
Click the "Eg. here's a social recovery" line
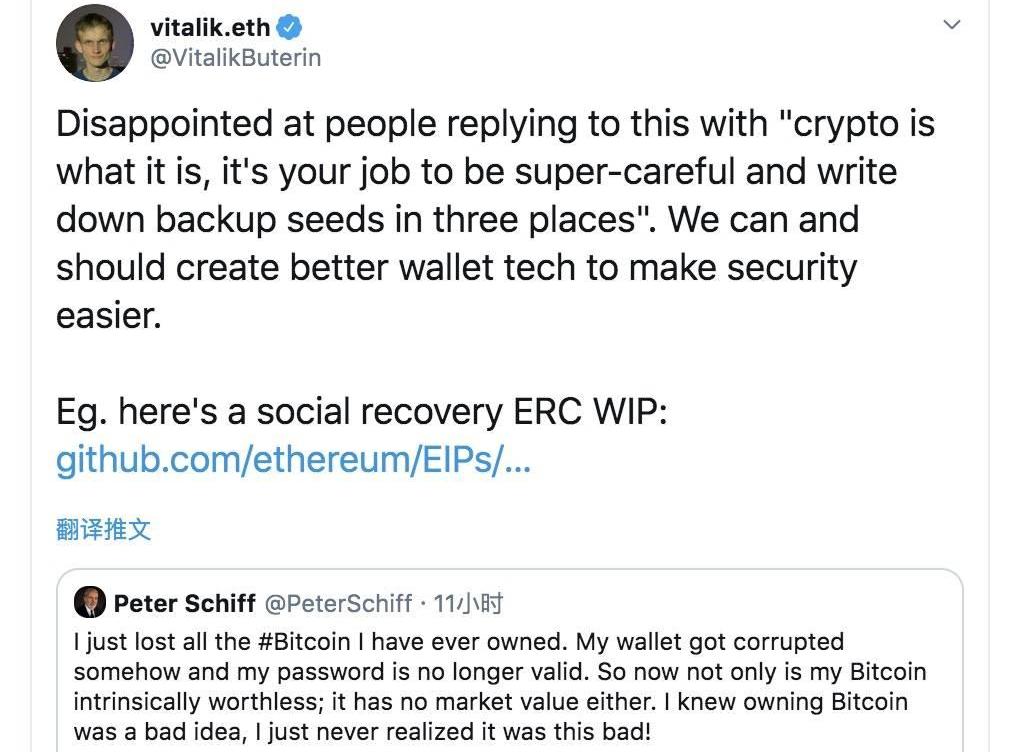[x=280, y=412]
